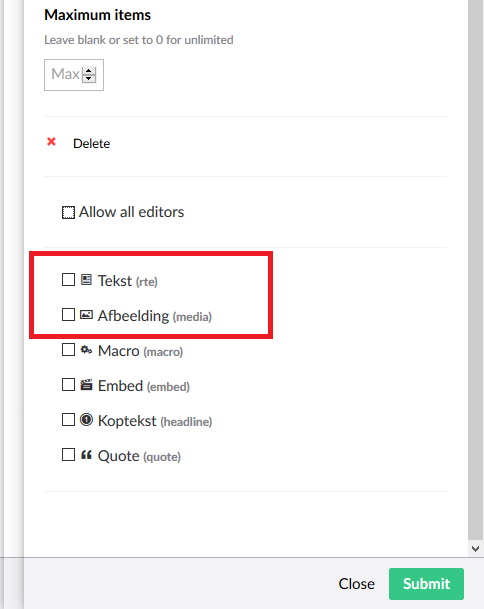Viewport: 484px width, 609px height.
Task: Click the Delete link
Action: pos(91,144)
